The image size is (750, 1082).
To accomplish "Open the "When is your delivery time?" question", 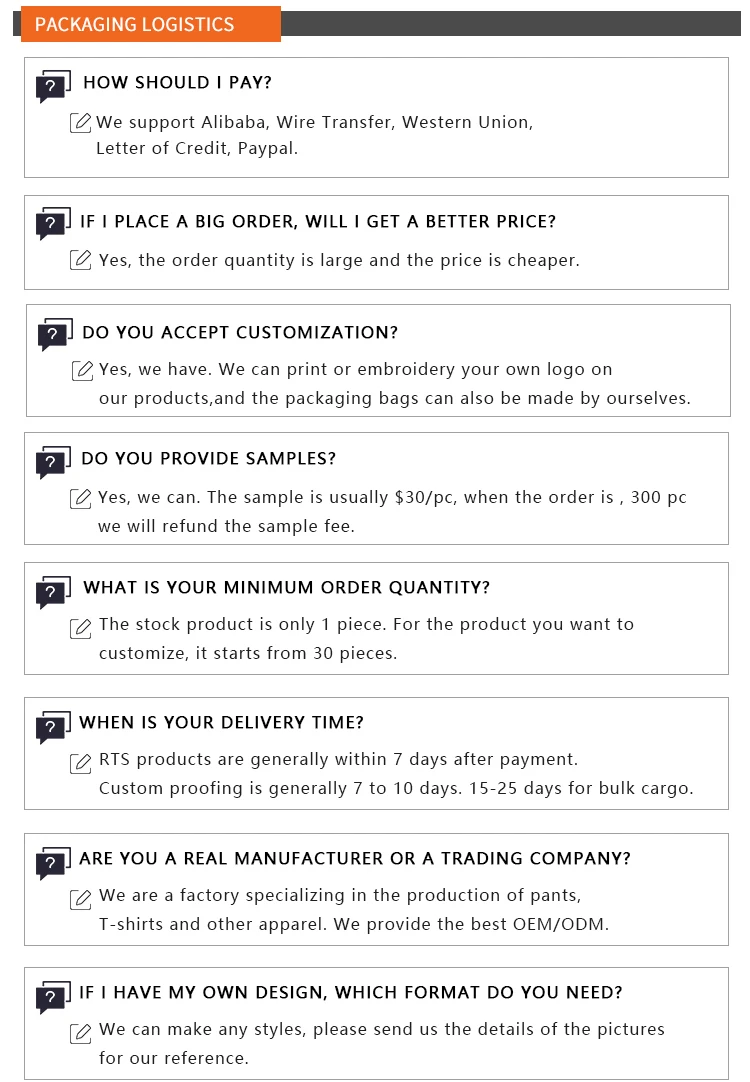I will point(221,722).
